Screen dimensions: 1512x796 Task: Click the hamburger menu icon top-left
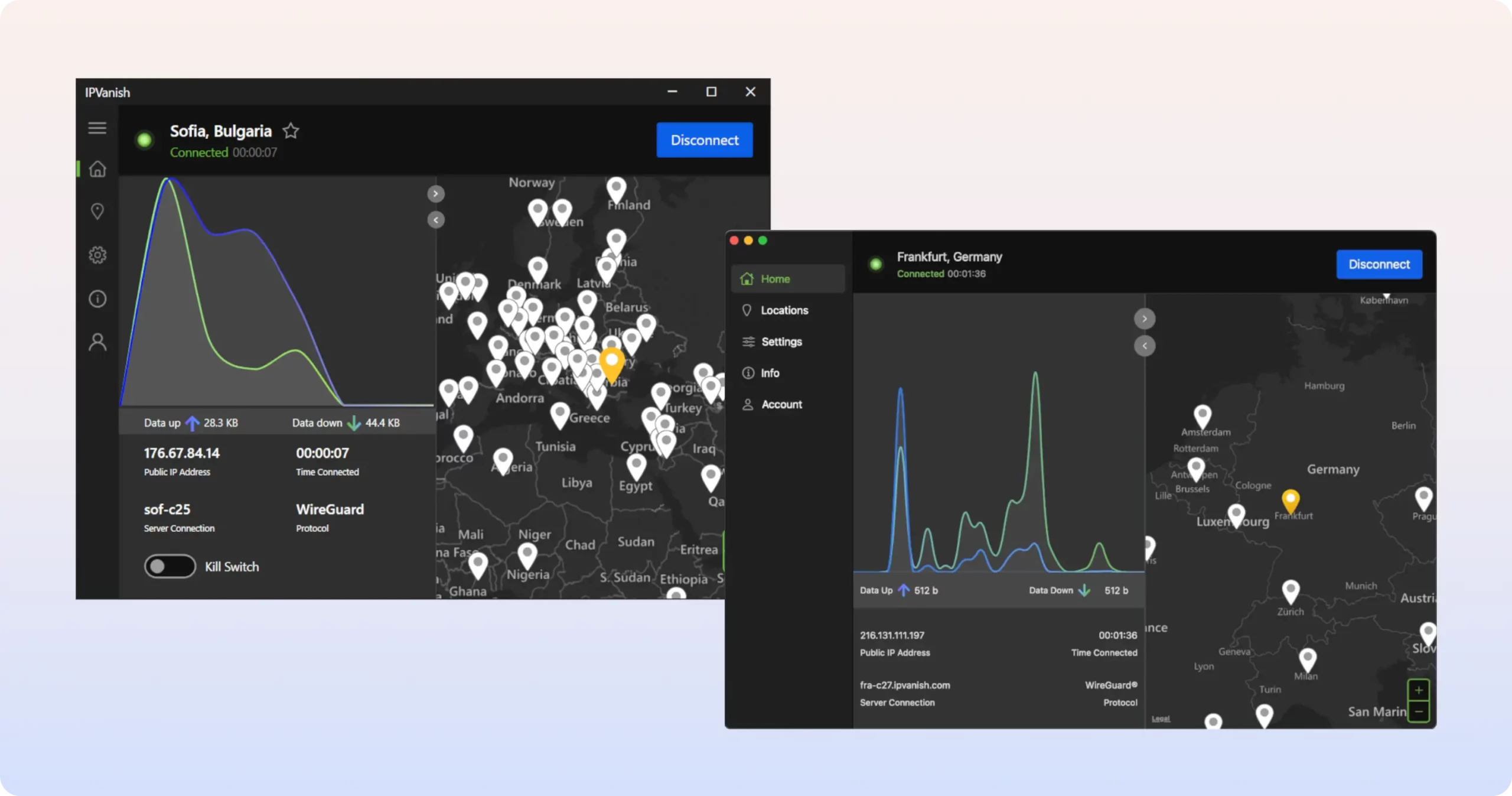click(97, 128)
